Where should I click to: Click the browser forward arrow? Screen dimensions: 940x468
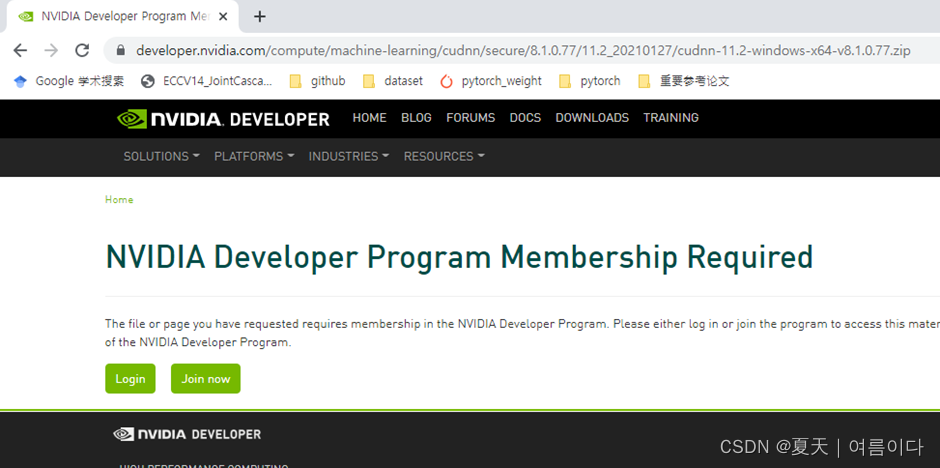click(52, 50)
